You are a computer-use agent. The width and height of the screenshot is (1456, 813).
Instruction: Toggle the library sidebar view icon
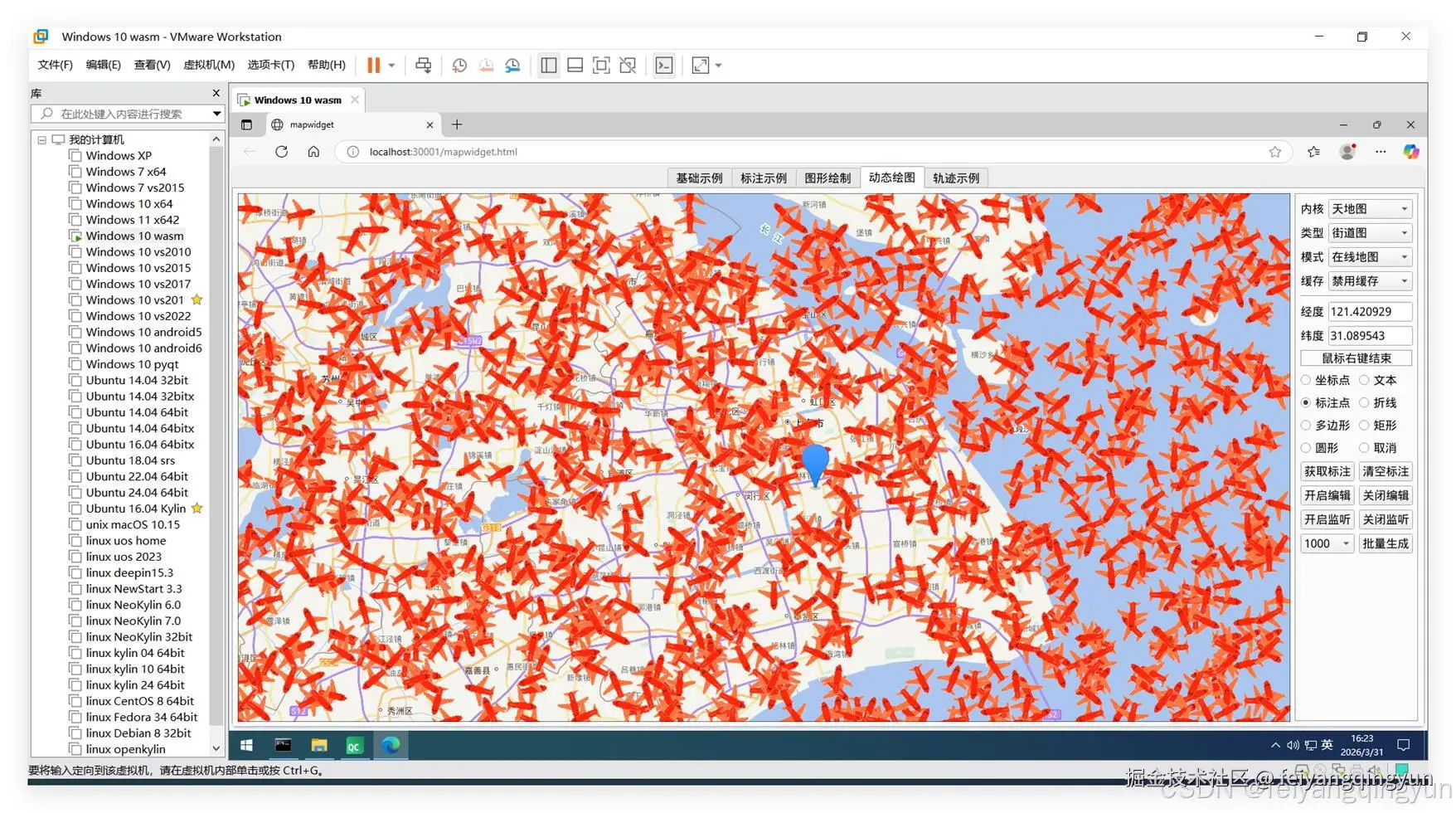(549, 66)
